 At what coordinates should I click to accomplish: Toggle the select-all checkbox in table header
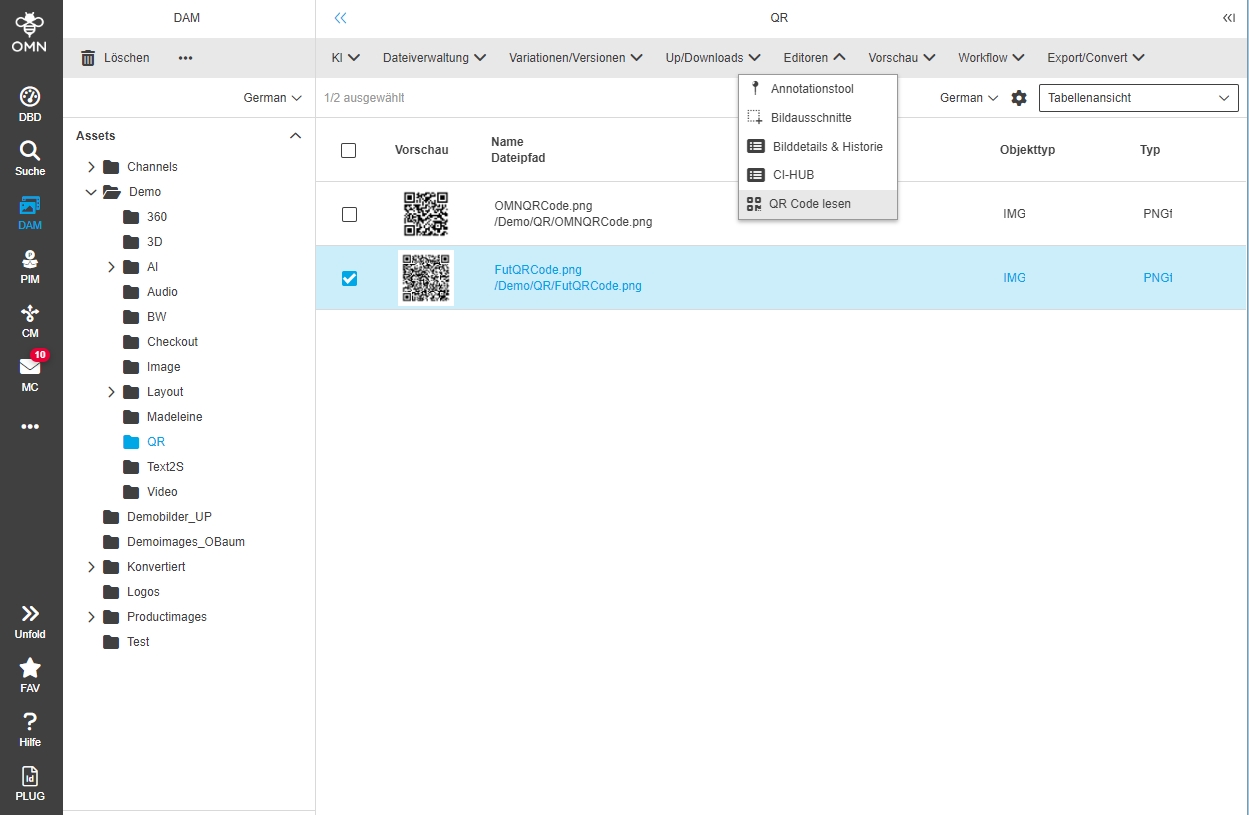348,150
